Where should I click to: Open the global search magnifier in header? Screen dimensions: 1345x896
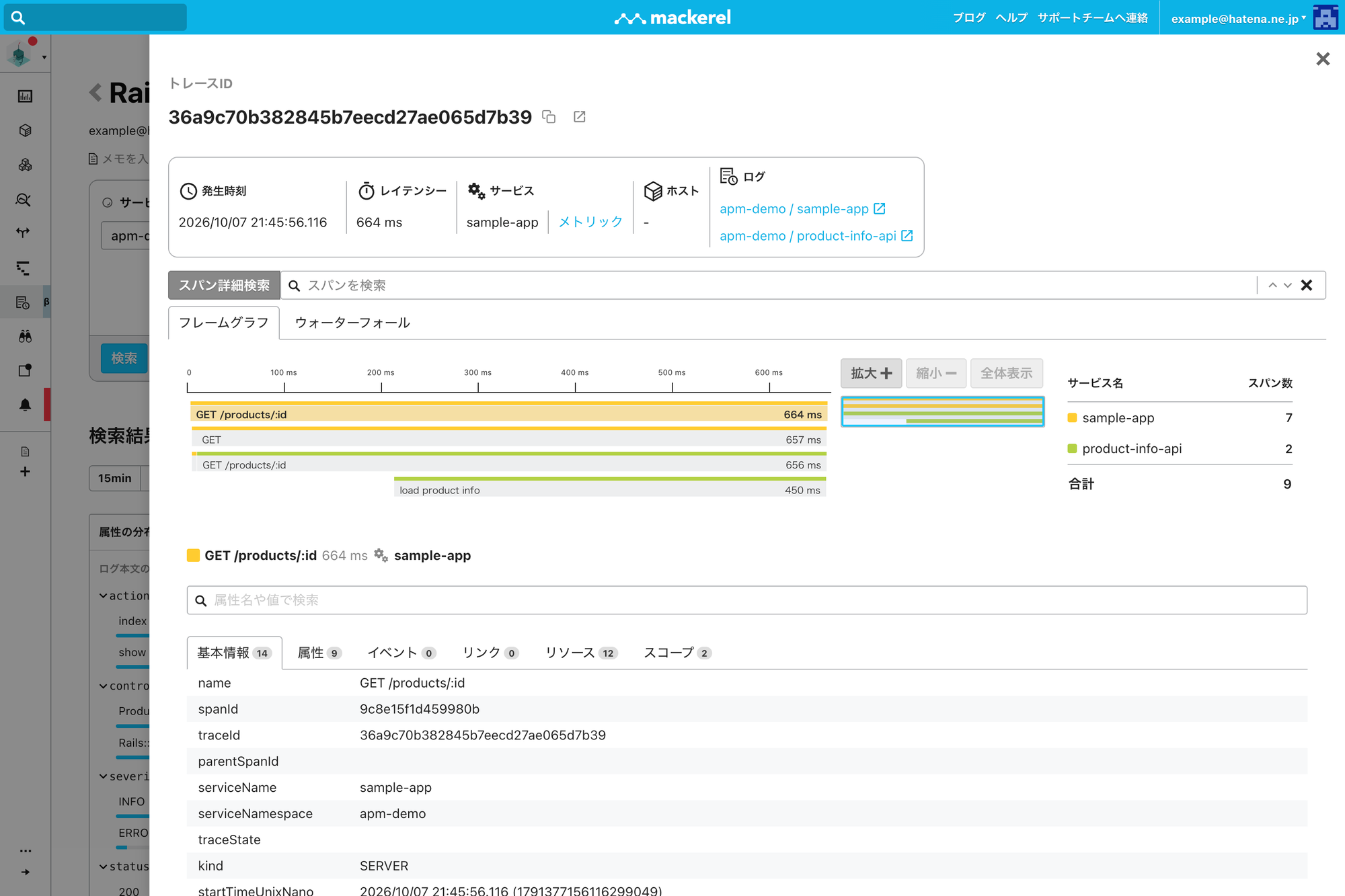point(18,17)
